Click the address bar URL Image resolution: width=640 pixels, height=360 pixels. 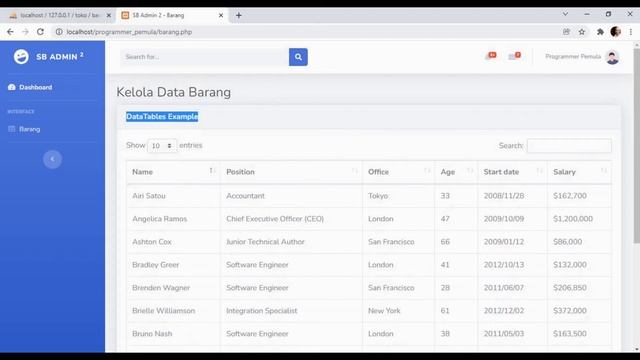click(x=129, y=32)
